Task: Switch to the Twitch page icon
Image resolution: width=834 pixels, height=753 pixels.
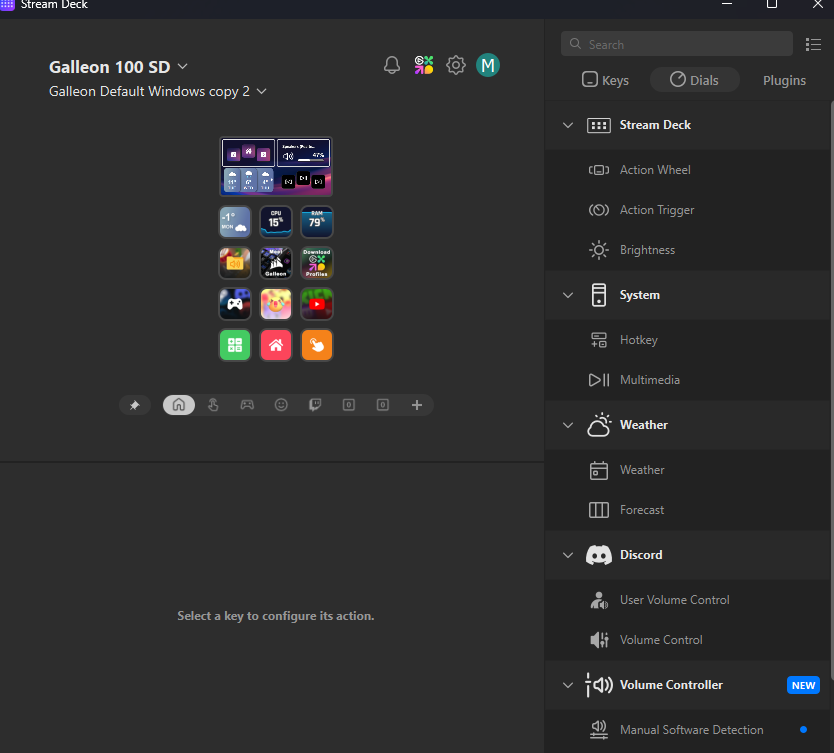Action: coord(315,405)
